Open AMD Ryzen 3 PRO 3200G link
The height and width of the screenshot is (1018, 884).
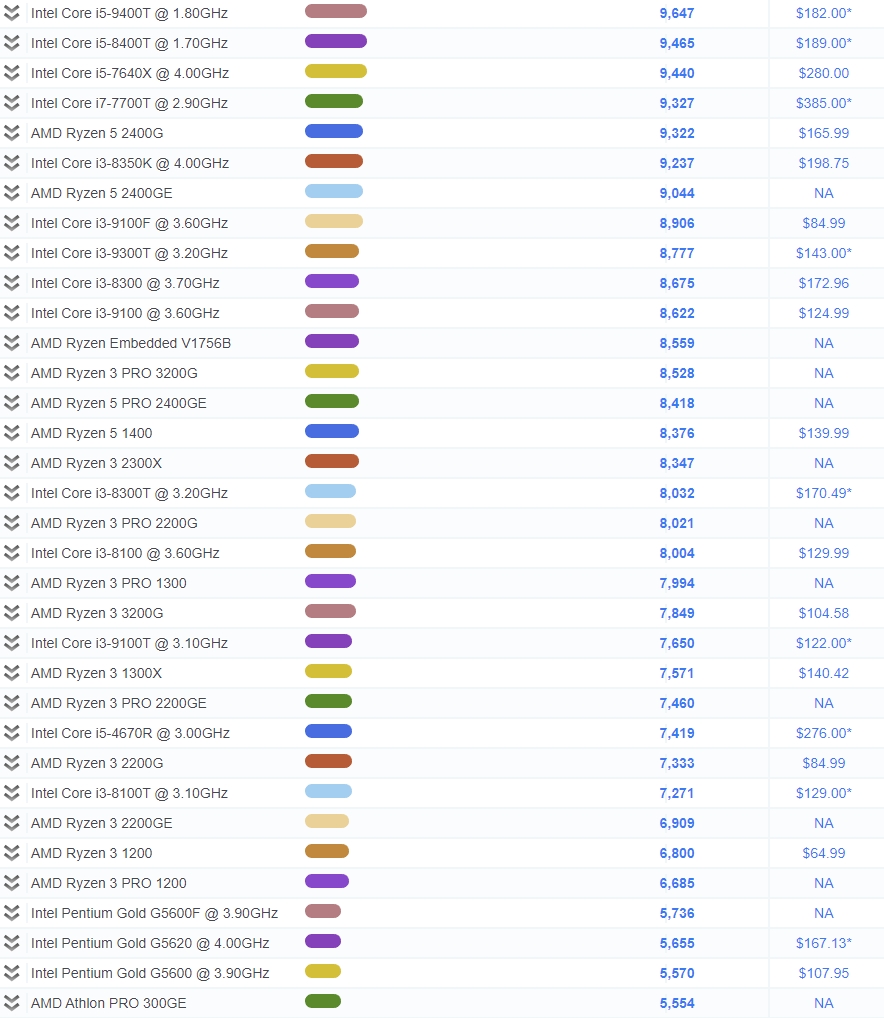114,373
